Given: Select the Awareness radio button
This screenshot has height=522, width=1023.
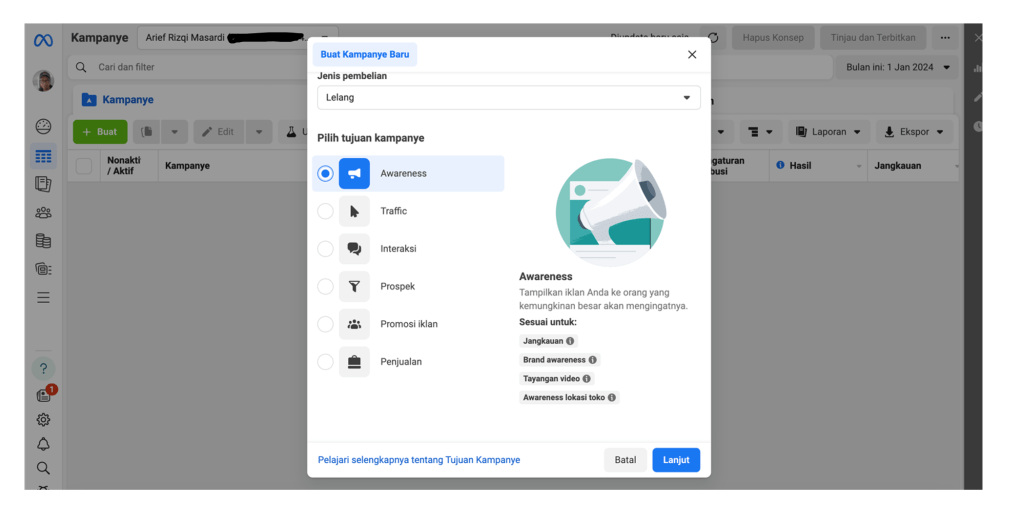Looking at the screenshot, I should click(325, 174).
